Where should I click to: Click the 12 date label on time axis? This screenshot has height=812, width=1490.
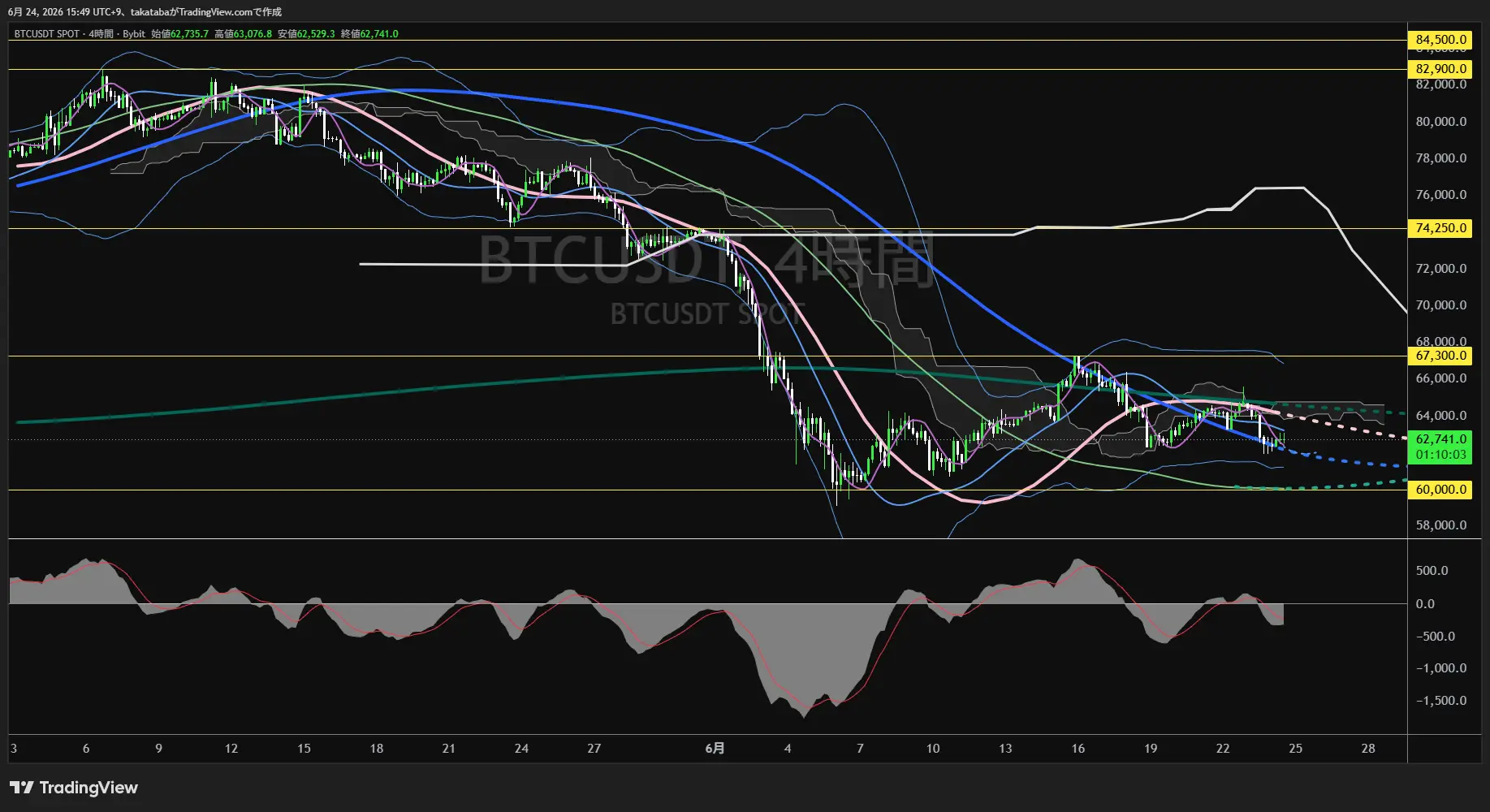231,749
